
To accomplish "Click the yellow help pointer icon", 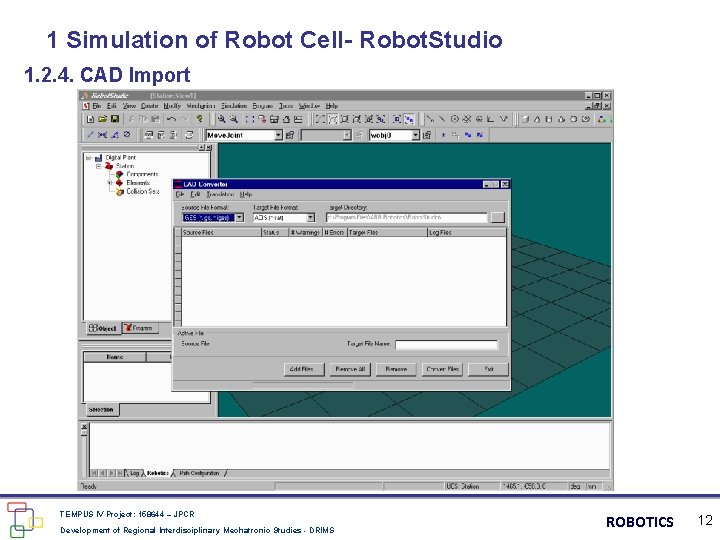I will tap(200, 119).
